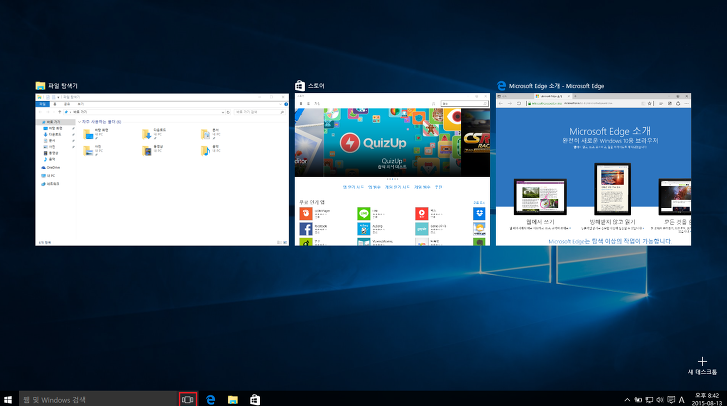Open the Action Center notifications icon
This screenshot has width=727, height=406.
pos(671,400)
